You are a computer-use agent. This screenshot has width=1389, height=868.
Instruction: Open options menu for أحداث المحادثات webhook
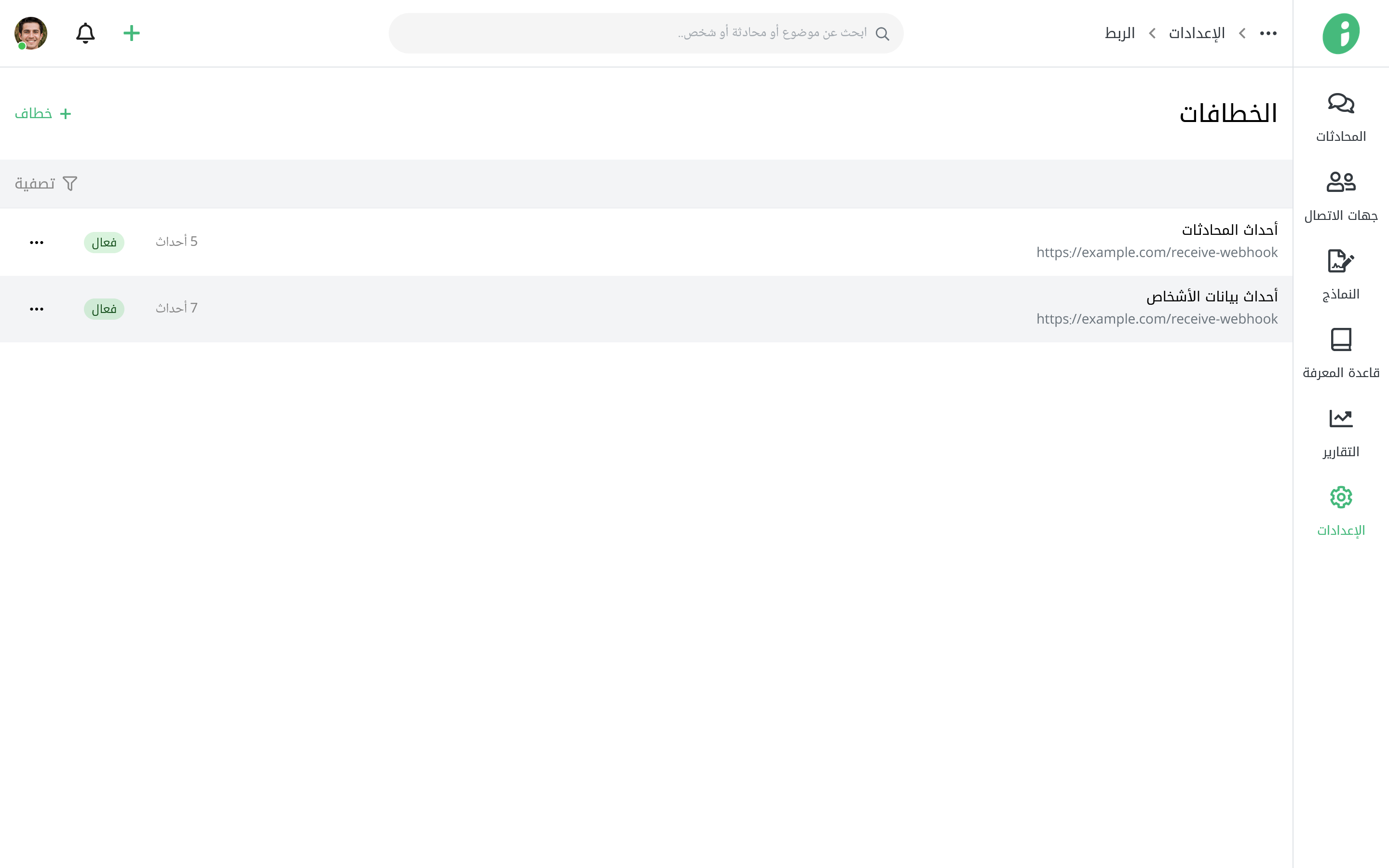pyautogui.click(x=37, y=243)
